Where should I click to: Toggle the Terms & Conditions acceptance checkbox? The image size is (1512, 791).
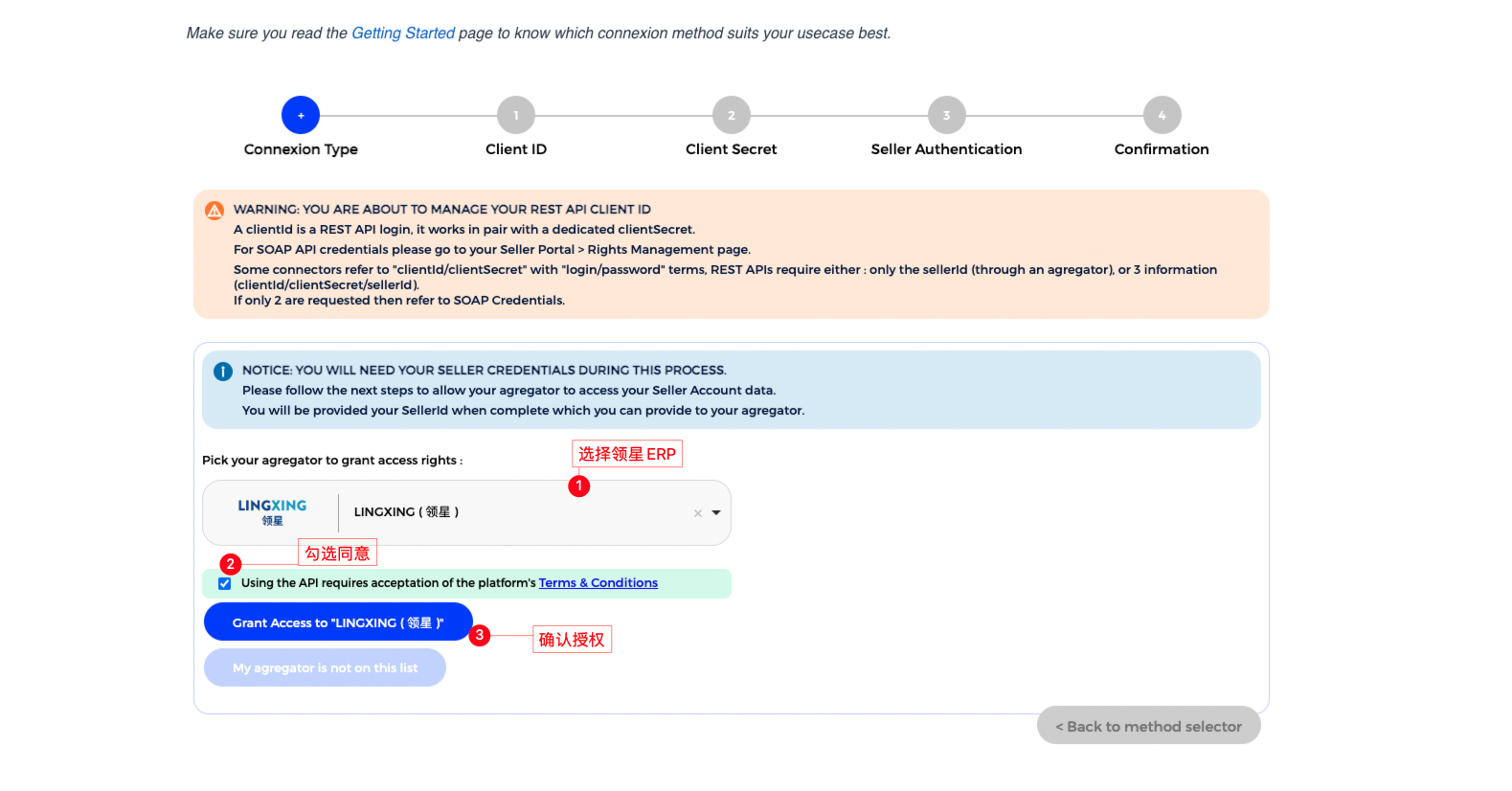[x=225, y=583]
